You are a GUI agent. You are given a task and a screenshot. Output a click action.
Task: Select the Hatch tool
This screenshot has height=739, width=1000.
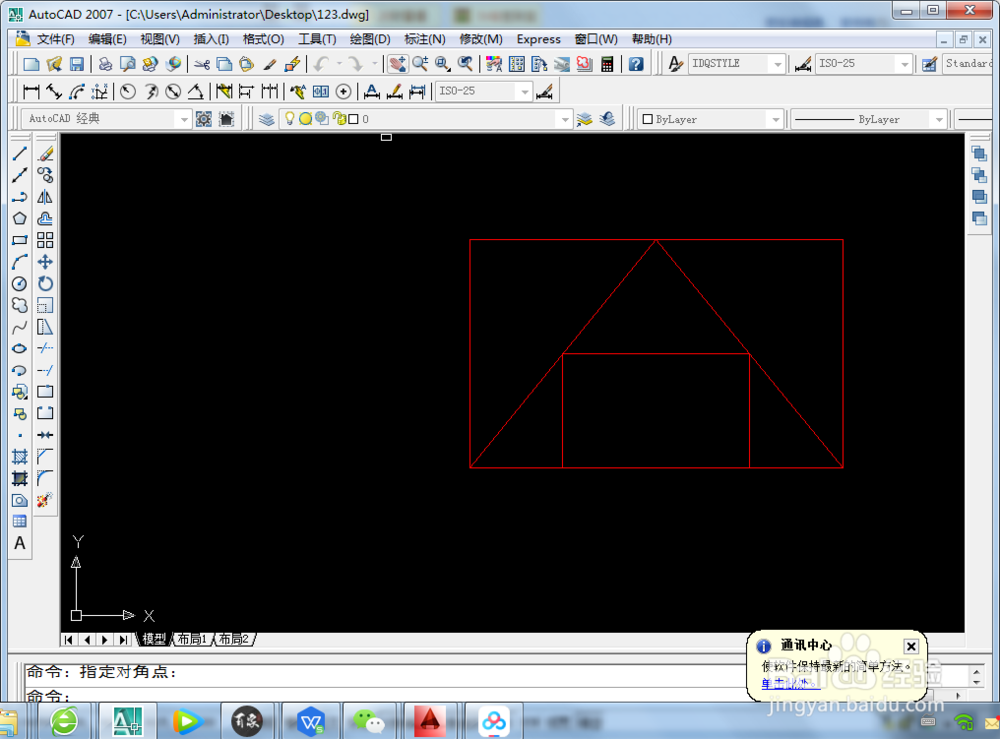point(20,457)
